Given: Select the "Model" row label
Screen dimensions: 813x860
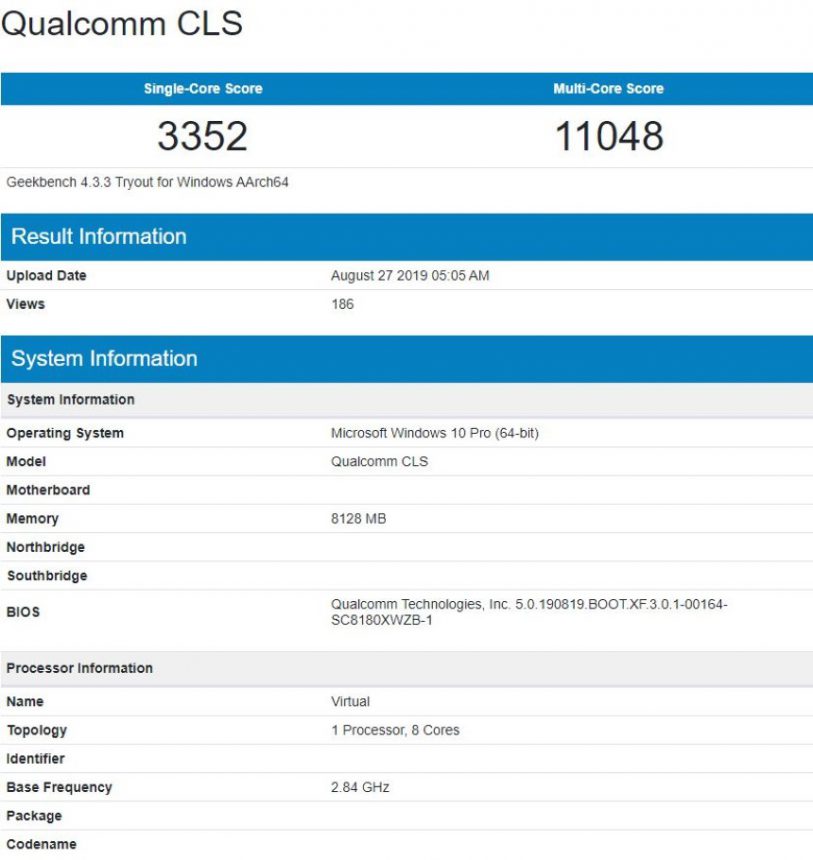Looking at the screenshot, I should pos(26,462).
